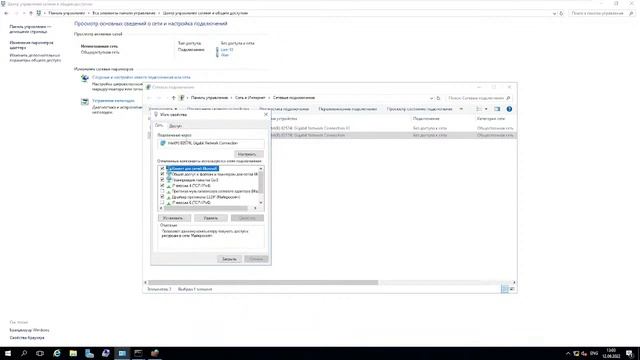This screenshot has height=360, width=640.
Task: Click Просмотр состояния подключения toolbar item
Action: [x=420, y=109]
